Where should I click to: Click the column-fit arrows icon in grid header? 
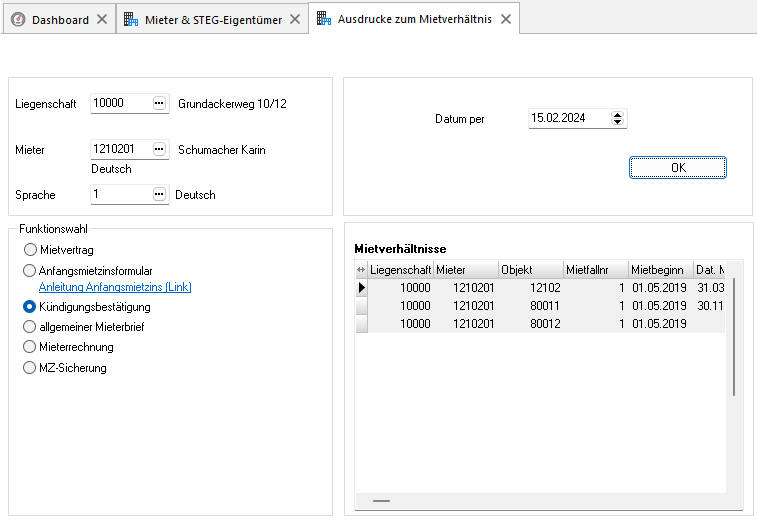(361, 269)
